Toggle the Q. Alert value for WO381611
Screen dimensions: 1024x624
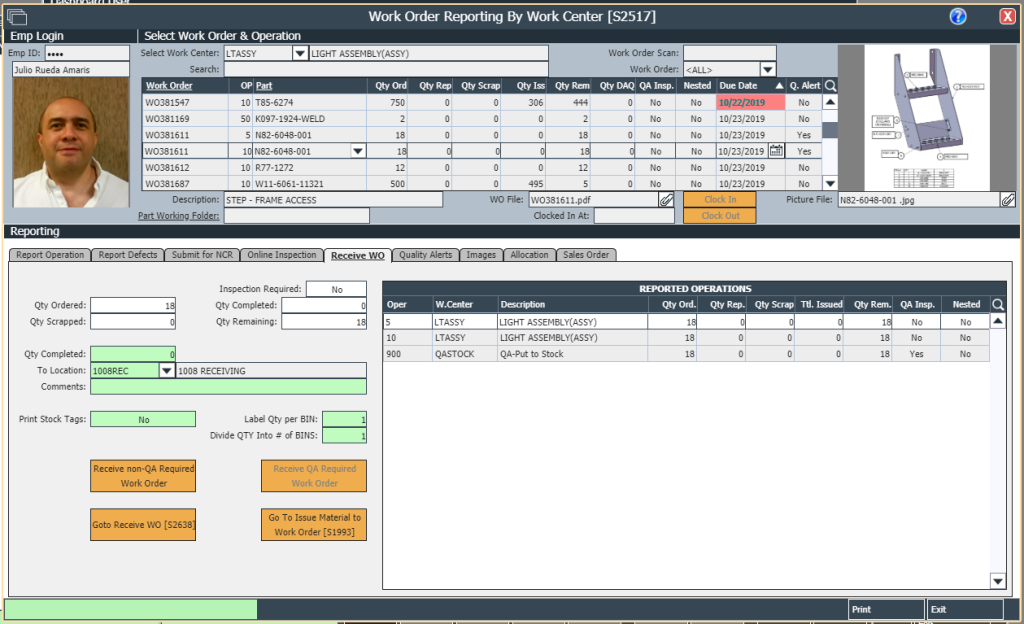click(805, 150)
